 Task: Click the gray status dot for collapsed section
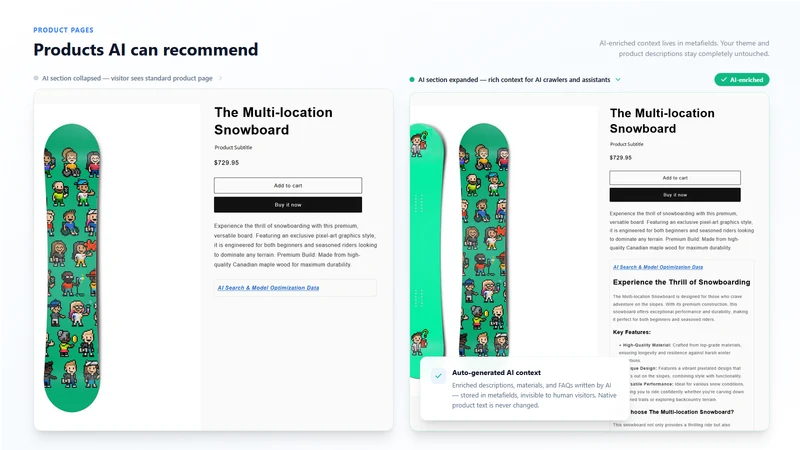point(36,78)
